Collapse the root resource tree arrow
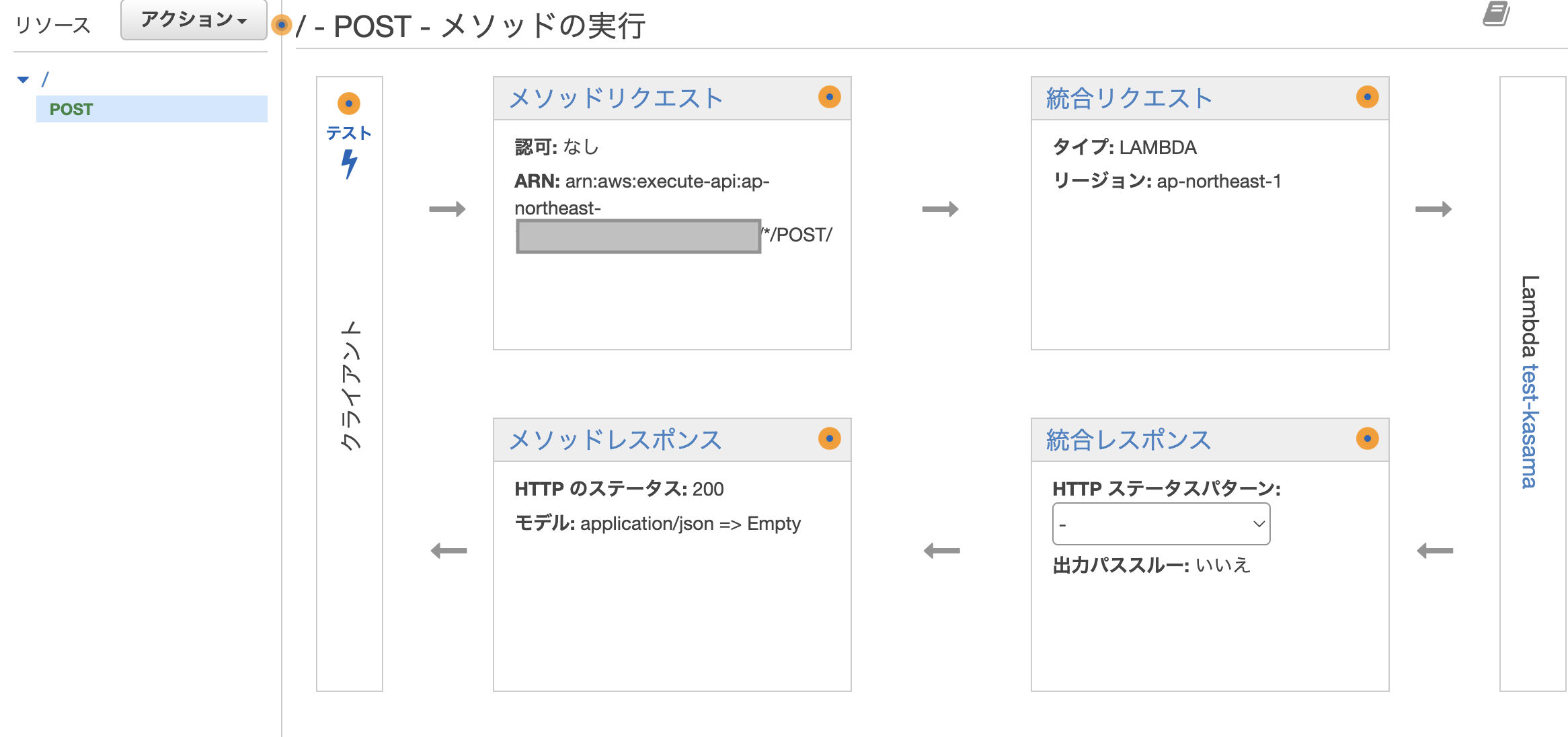1568x737 pixels. 24,79
